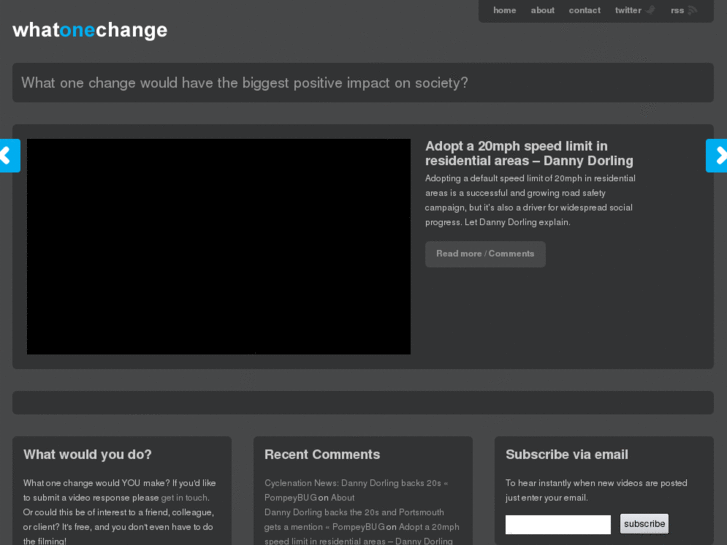Click the RSS feed icon
727x545 pixels.
pos(692,10)
